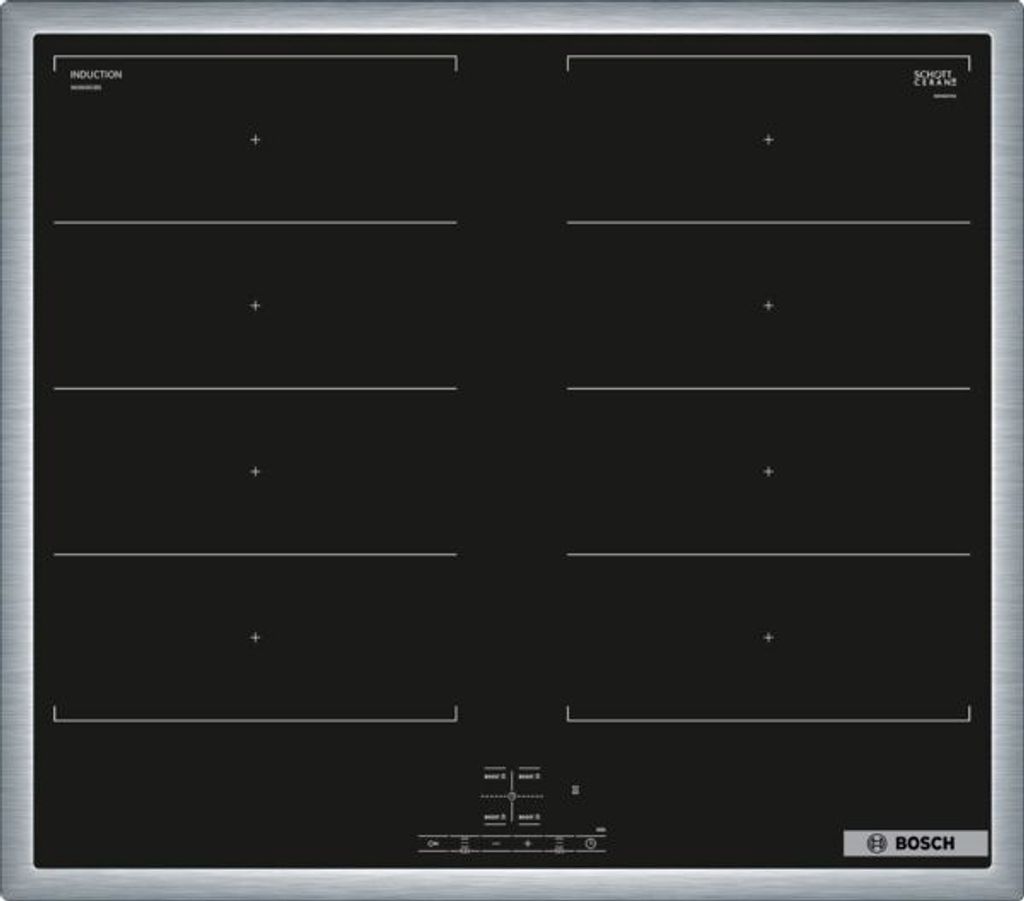Viewport: 1024px width, 901px height.
Task: Tap the small stacked-lines icon beside the zone selector
Action: 575,790
